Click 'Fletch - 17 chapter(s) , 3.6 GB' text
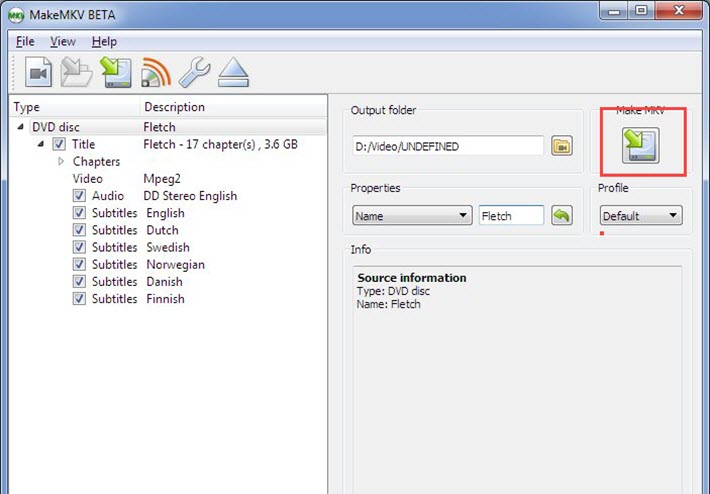This screenshot has width=710, height=494. point(220,144)
